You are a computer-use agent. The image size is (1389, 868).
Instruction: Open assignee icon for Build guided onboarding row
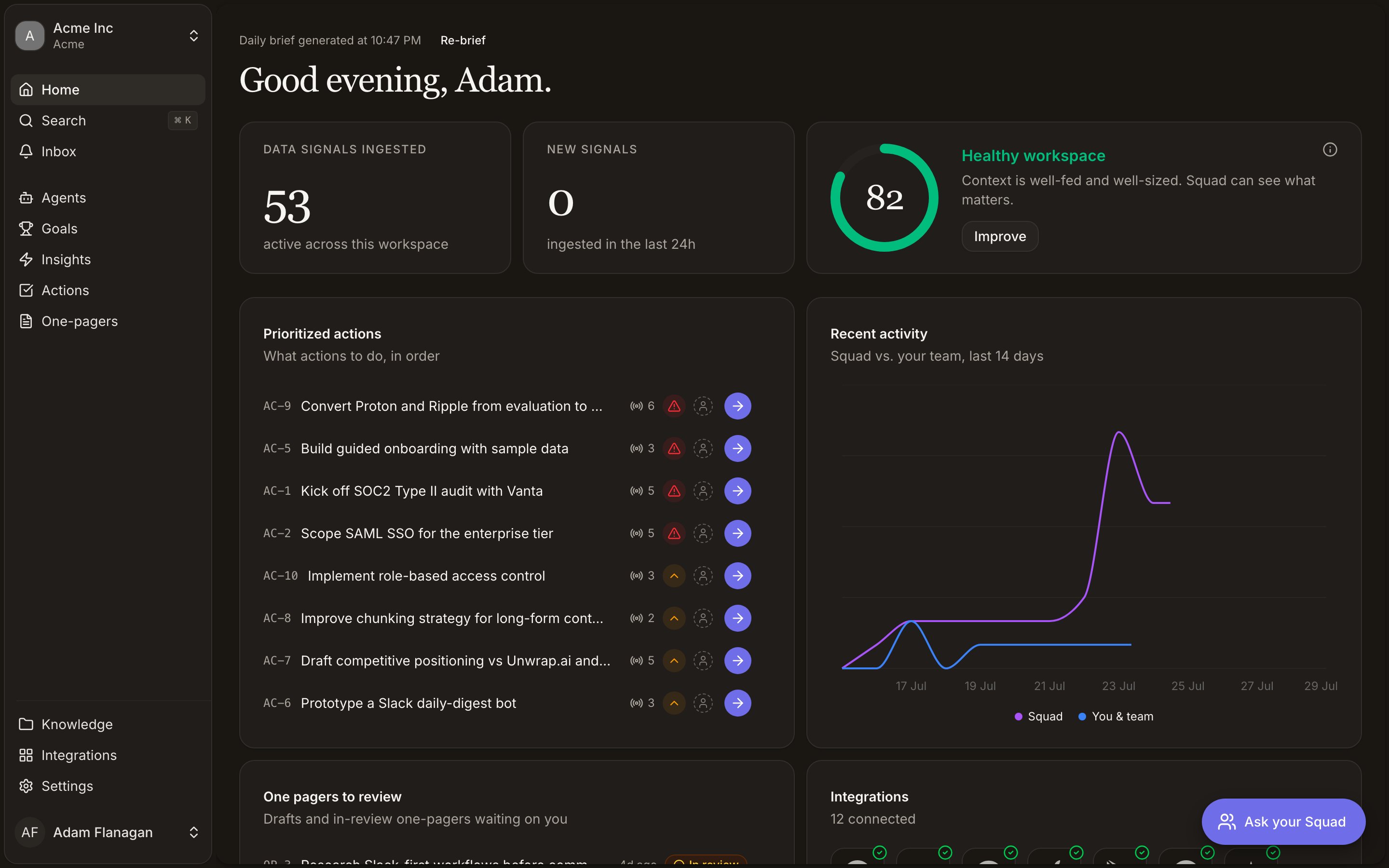coord(703,448)
